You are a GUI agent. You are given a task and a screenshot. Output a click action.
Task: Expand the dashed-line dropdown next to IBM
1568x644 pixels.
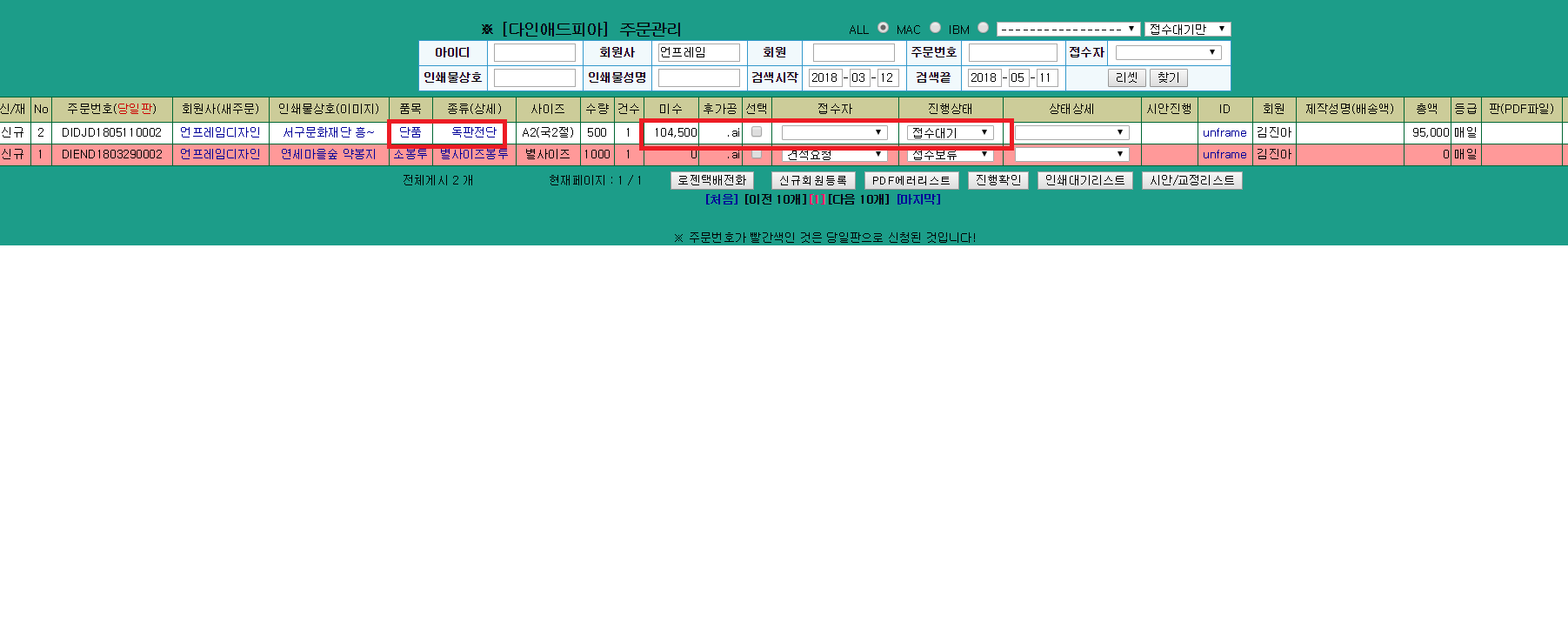click(x=1067, y=29)
